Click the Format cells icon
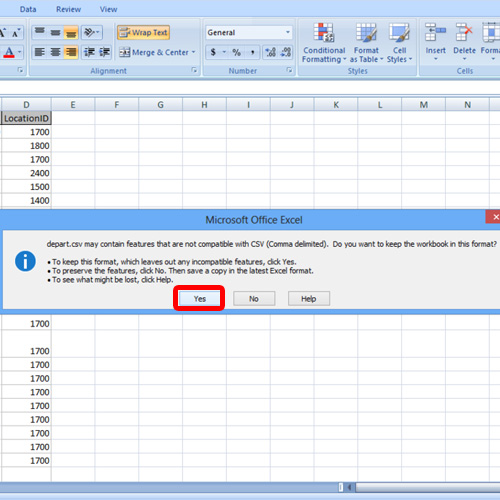Image resolution: width=500 pixels, height=500 pixels. [x=491, y=32]
